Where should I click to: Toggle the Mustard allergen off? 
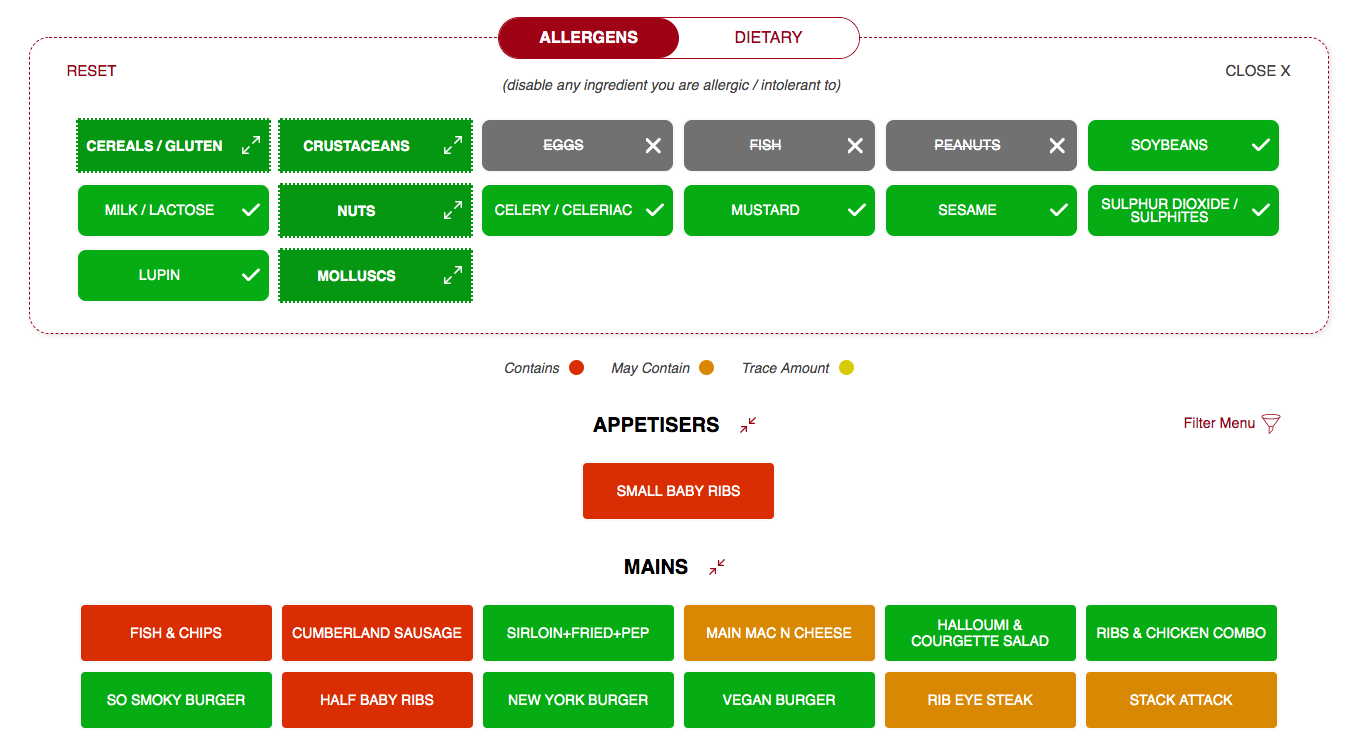click(779, 210)
